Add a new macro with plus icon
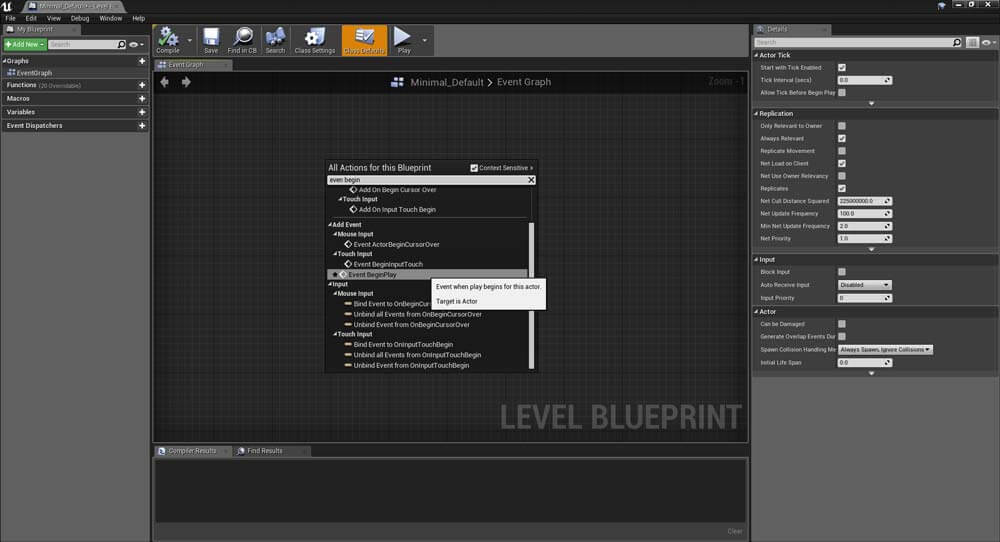This screenshot has height=542, width=1000. (142, 99)
